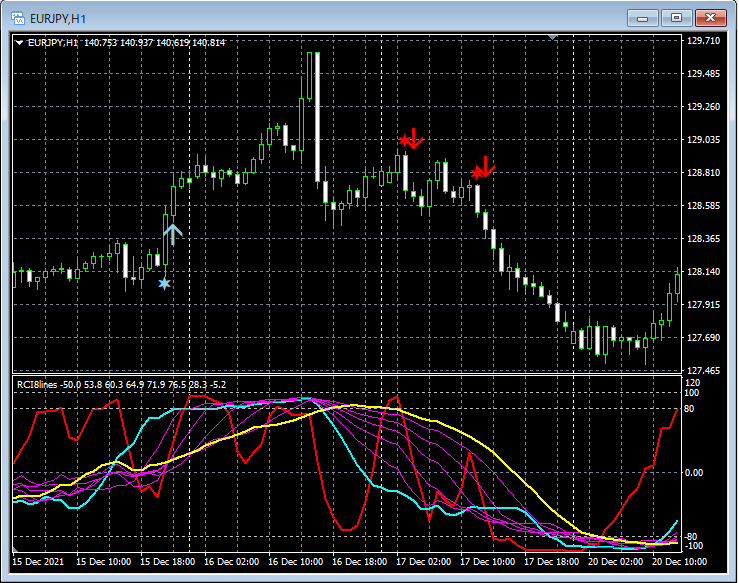Click the 16 Dec 10:00 time label
The height and width of the screenshot is (583, 739).
click(296, 562)
